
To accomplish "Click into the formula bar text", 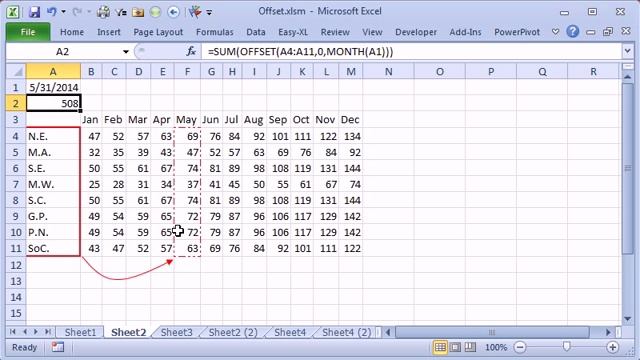I will [411, 52].
